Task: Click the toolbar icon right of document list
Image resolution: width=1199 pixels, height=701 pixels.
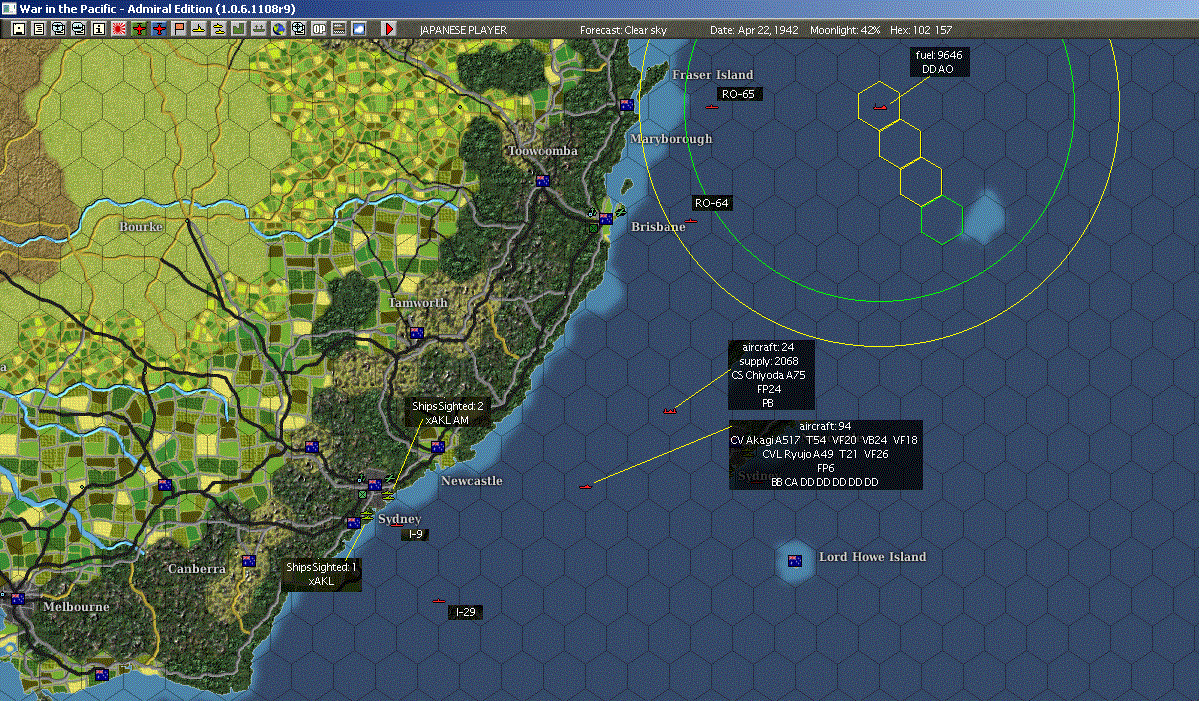Action: [58, 29]
